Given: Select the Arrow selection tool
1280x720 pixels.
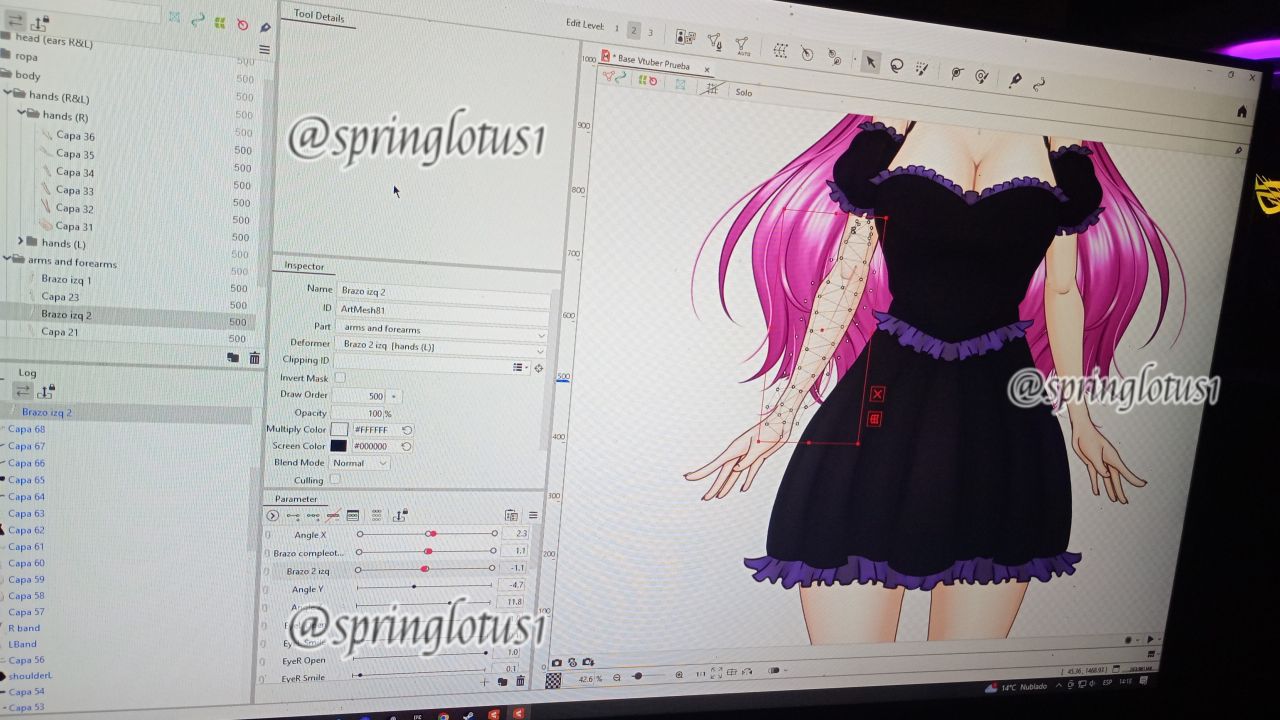Looking at the screenshot, I should pyautogui.click(x=870, y=63).
